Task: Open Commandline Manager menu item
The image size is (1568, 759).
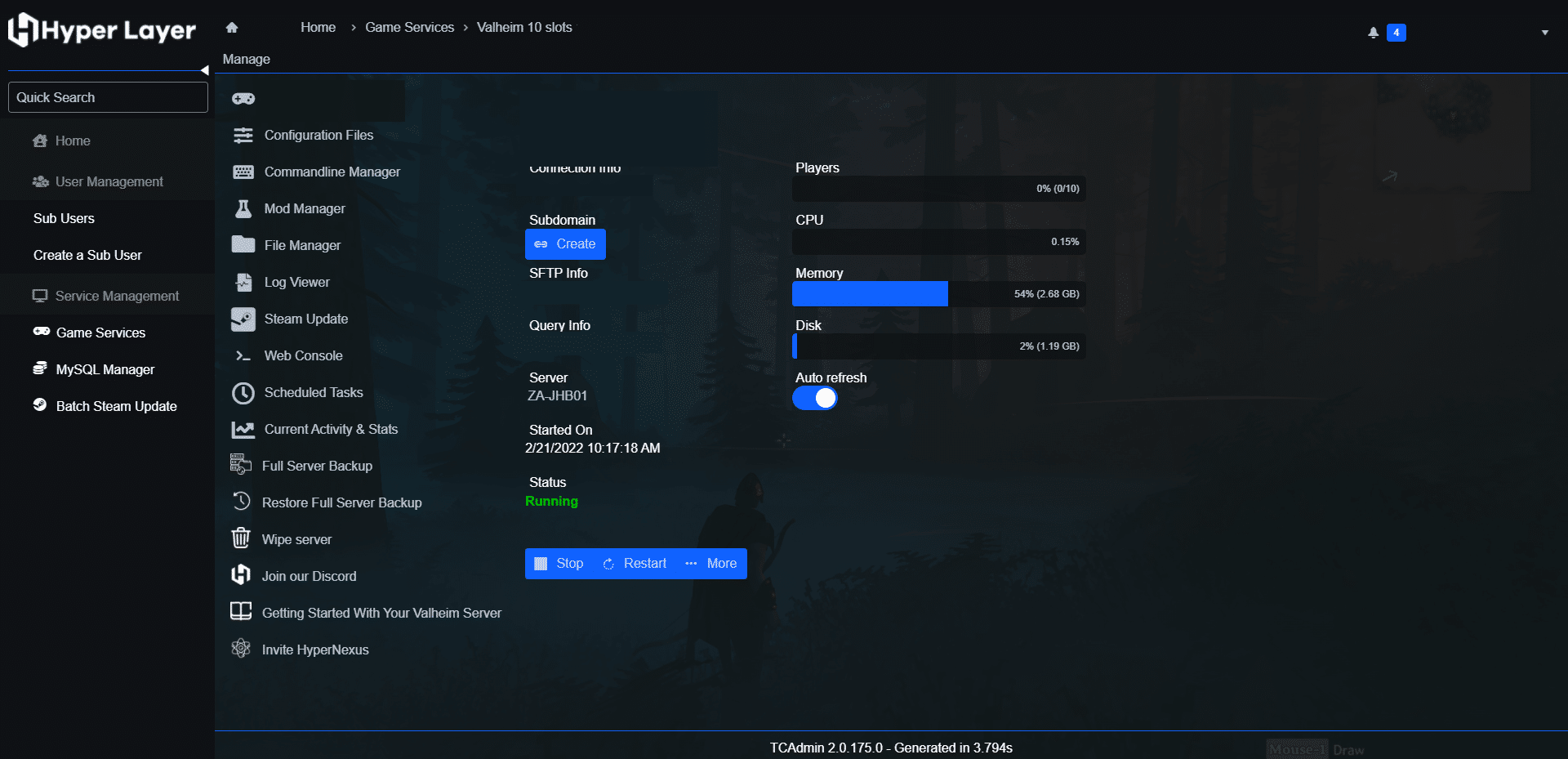Action: [x=332, y=172]
